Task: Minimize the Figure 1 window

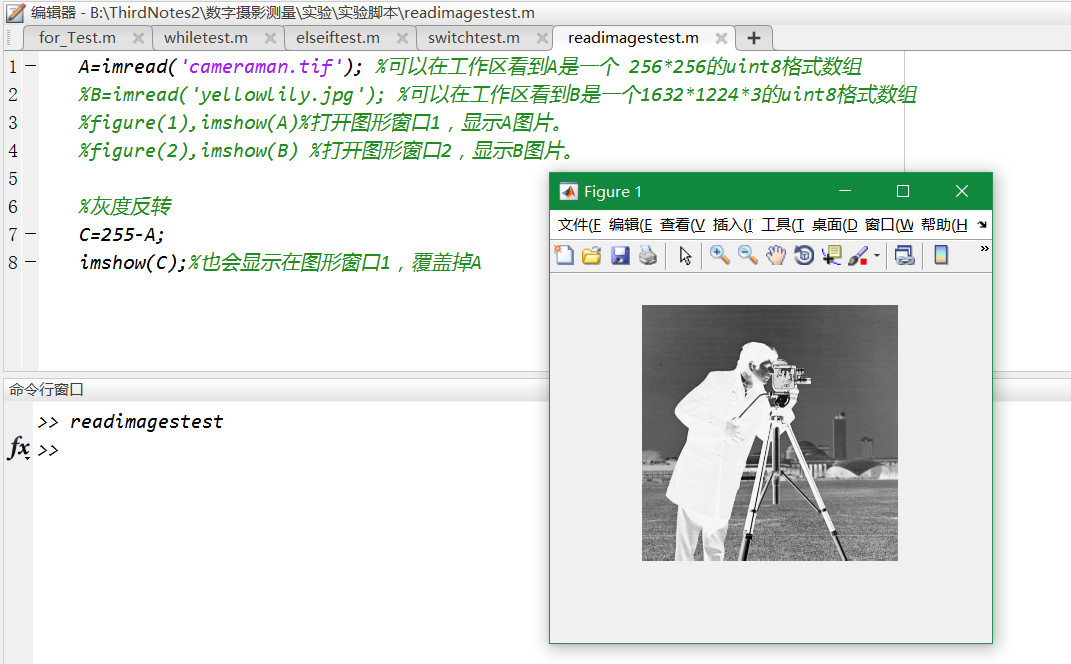Action: click(845, 191)
